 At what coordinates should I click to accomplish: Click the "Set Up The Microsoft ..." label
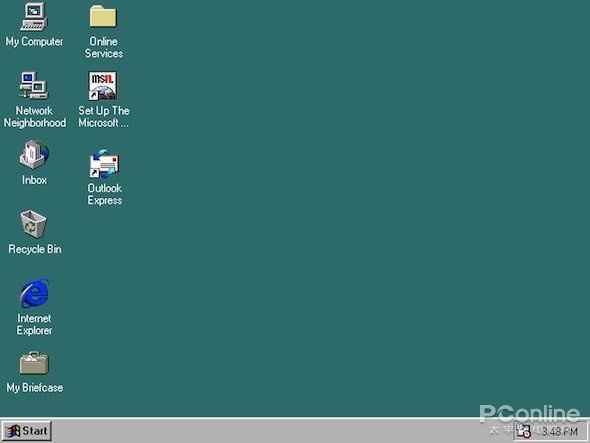(104, 117)
